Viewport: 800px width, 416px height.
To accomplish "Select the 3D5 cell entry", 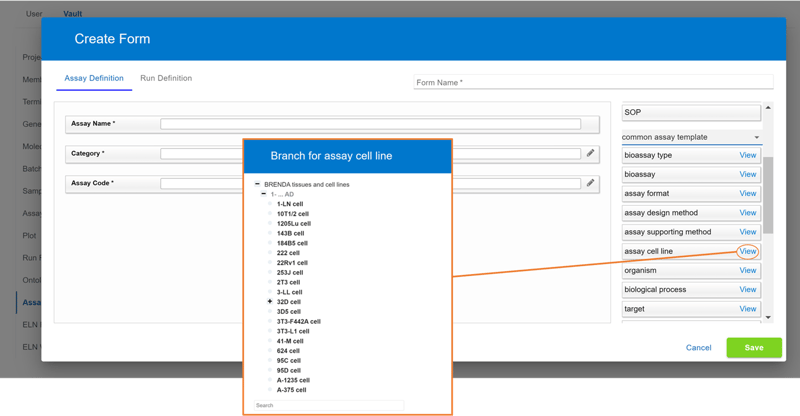I will click(x=289, y=311).
